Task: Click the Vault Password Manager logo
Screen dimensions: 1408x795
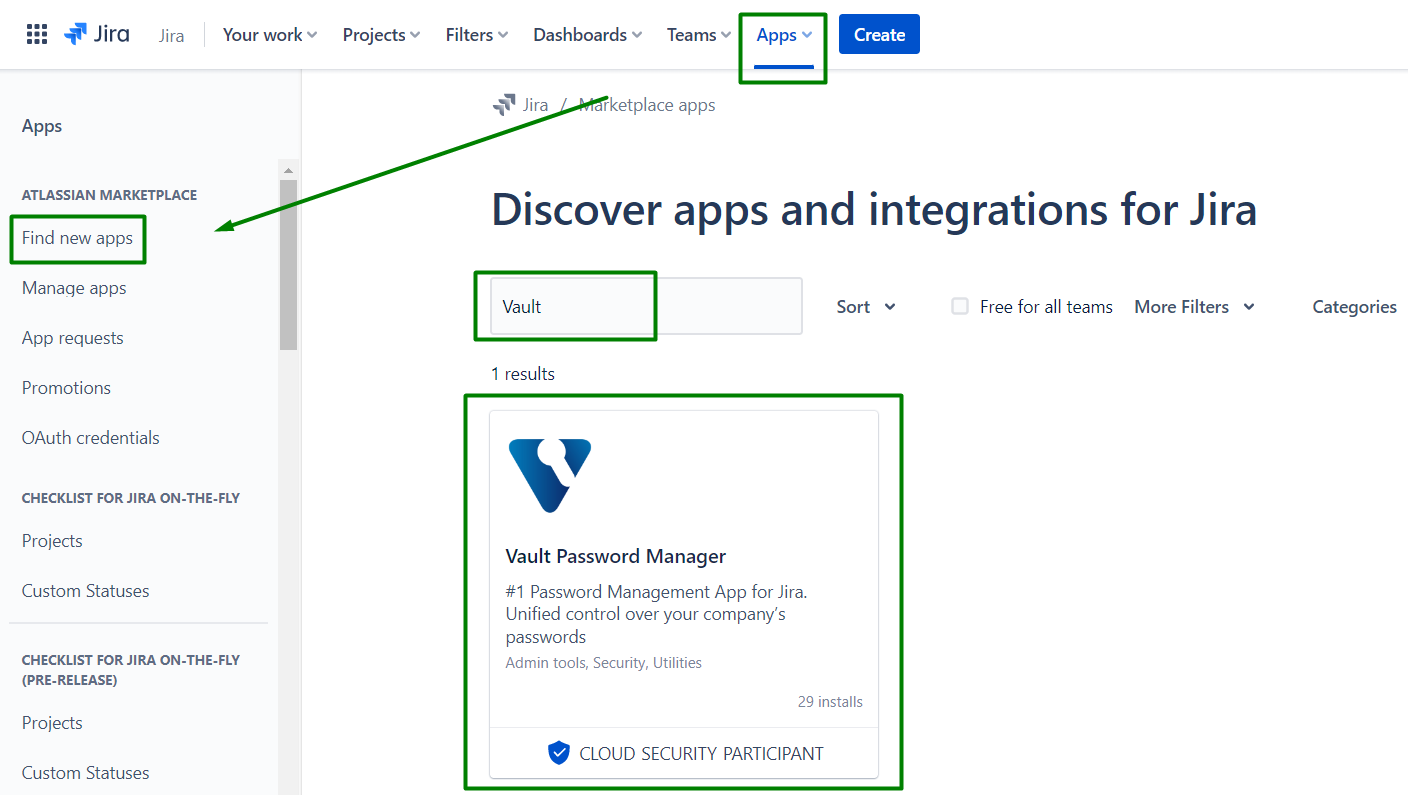Action: coord(549,475)
